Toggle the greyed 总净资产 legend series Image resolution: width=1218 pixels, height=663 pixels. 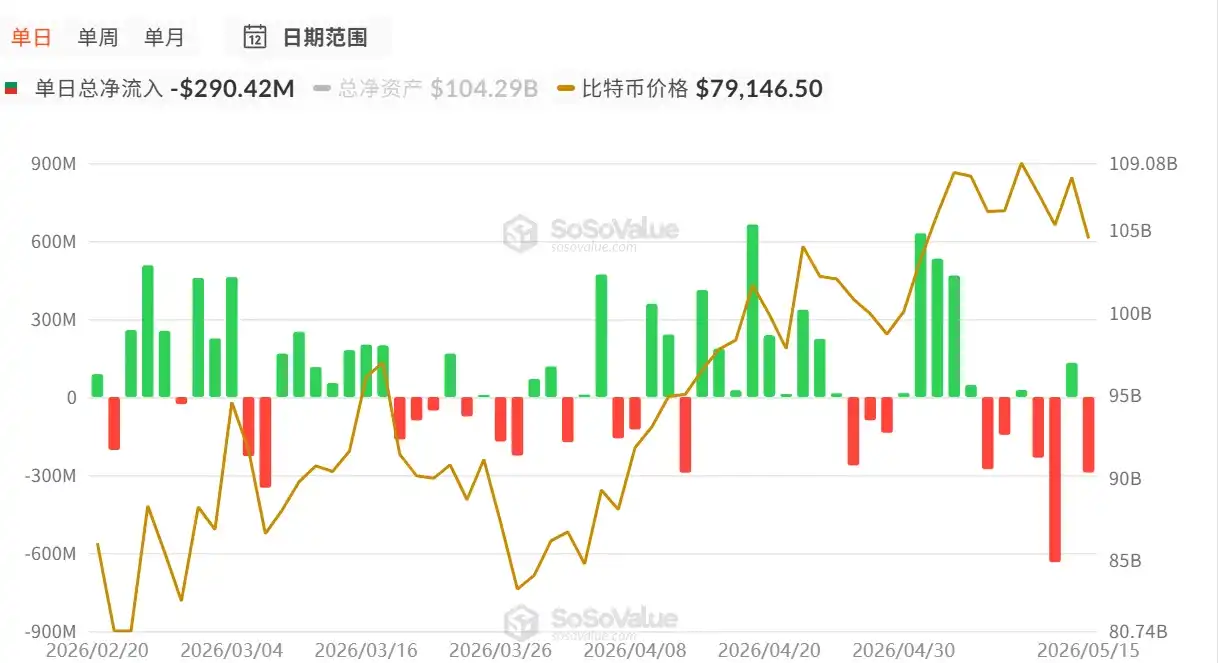[426, 89]
